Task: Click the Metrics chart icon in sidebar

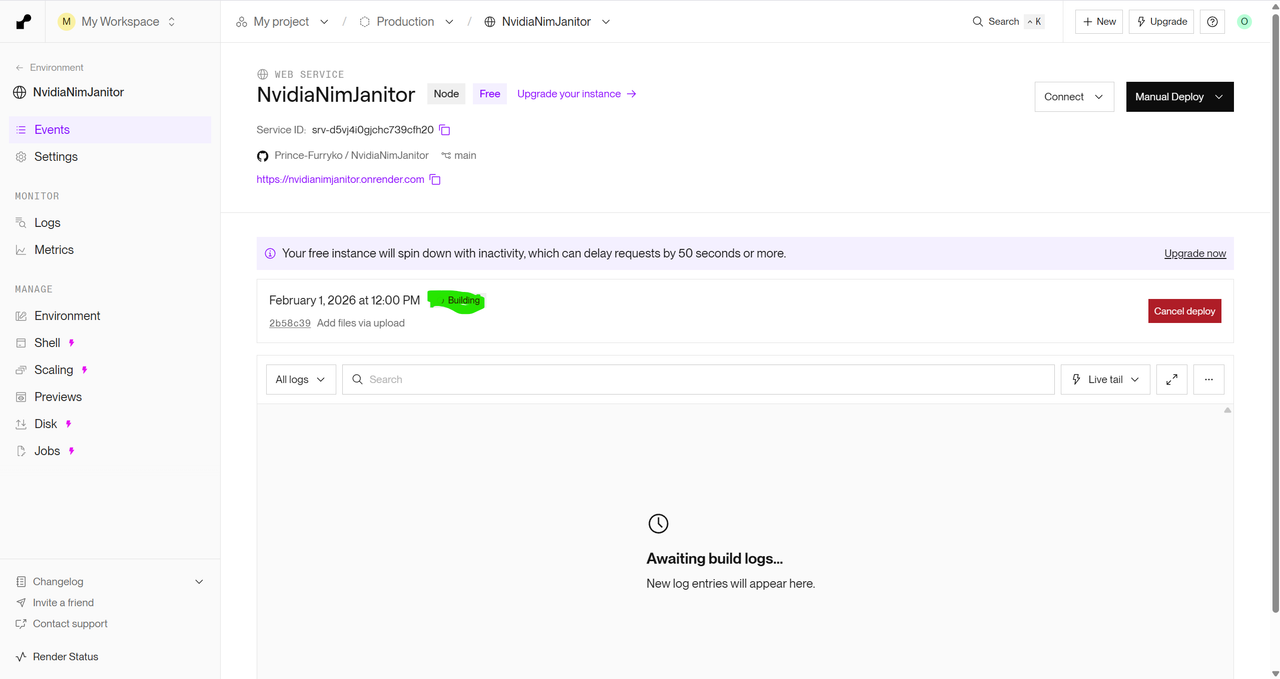Action: coord(21,250)
